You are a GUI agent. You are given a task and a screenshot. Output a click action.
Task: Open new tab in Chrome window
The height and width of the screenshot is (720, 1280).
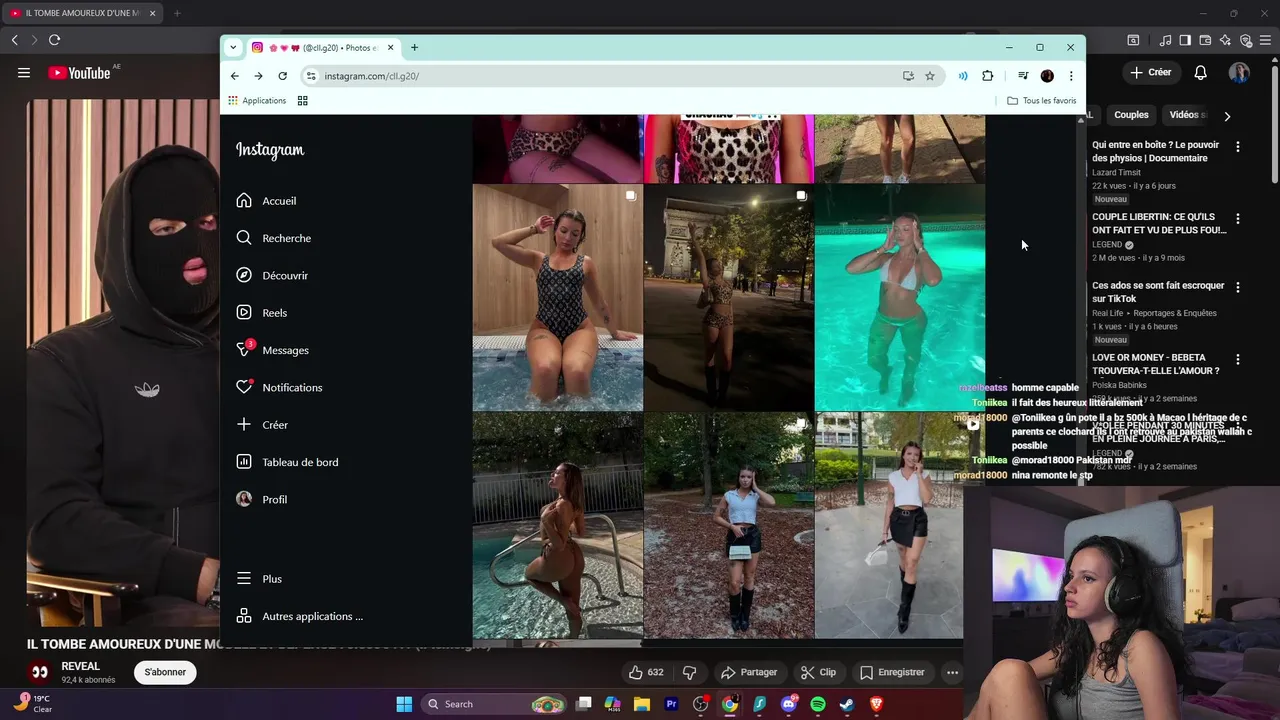(x=414, y=47)
